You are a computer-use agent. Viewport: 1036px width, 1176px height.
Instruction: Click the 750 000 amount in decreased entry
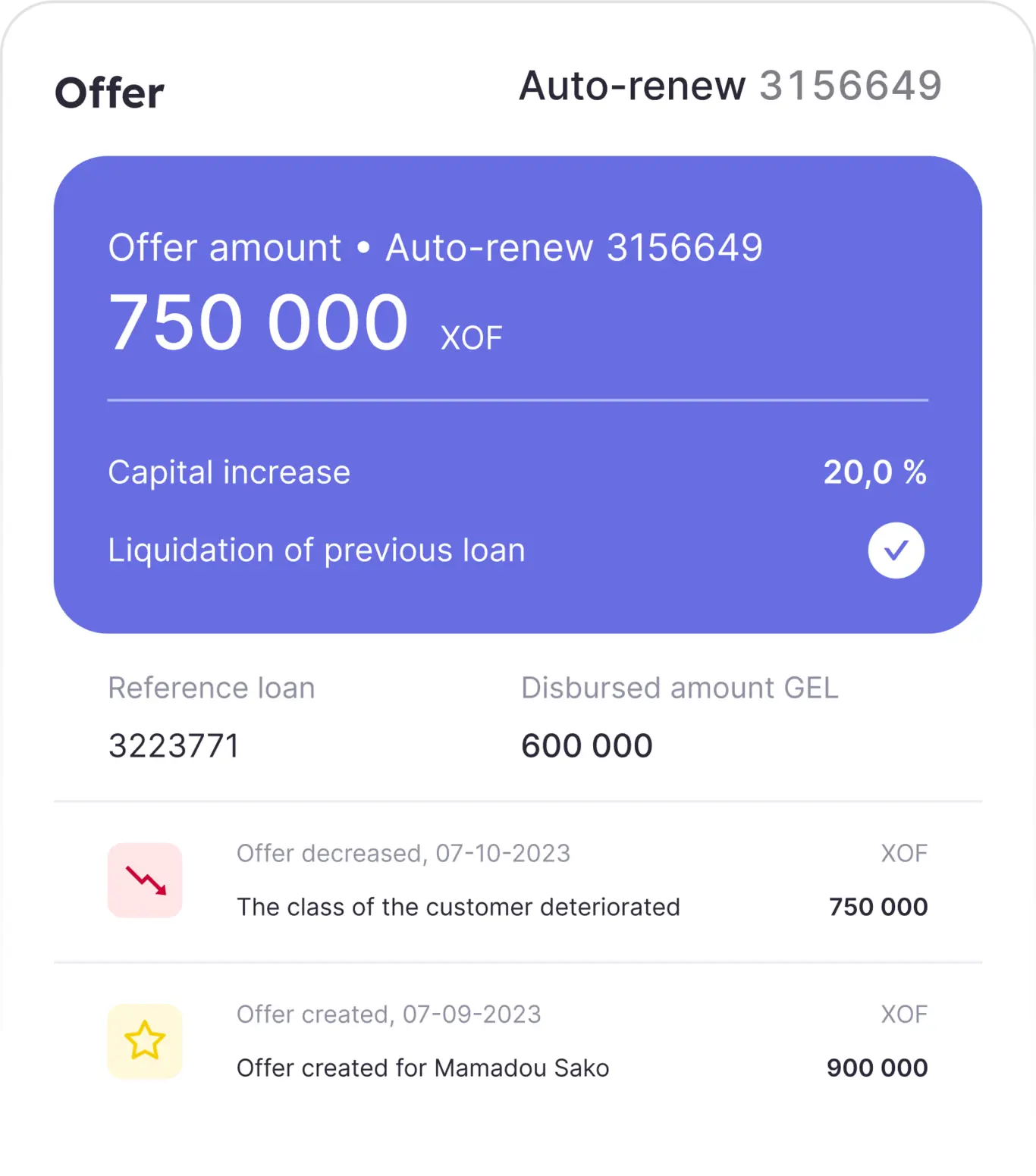point(878,907)
